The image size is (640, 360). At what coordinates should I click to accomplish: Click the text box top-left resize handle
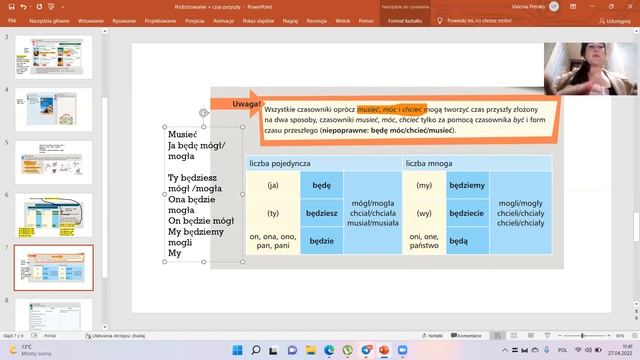[x=164, y=127]
